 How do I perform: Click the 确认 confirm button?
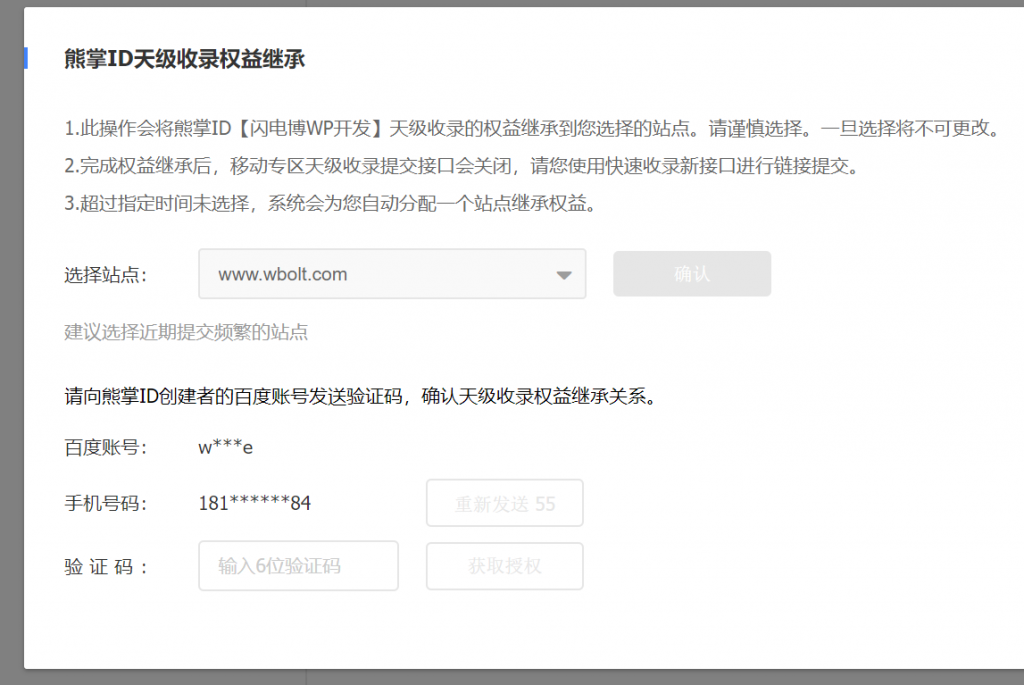[691, 274]
